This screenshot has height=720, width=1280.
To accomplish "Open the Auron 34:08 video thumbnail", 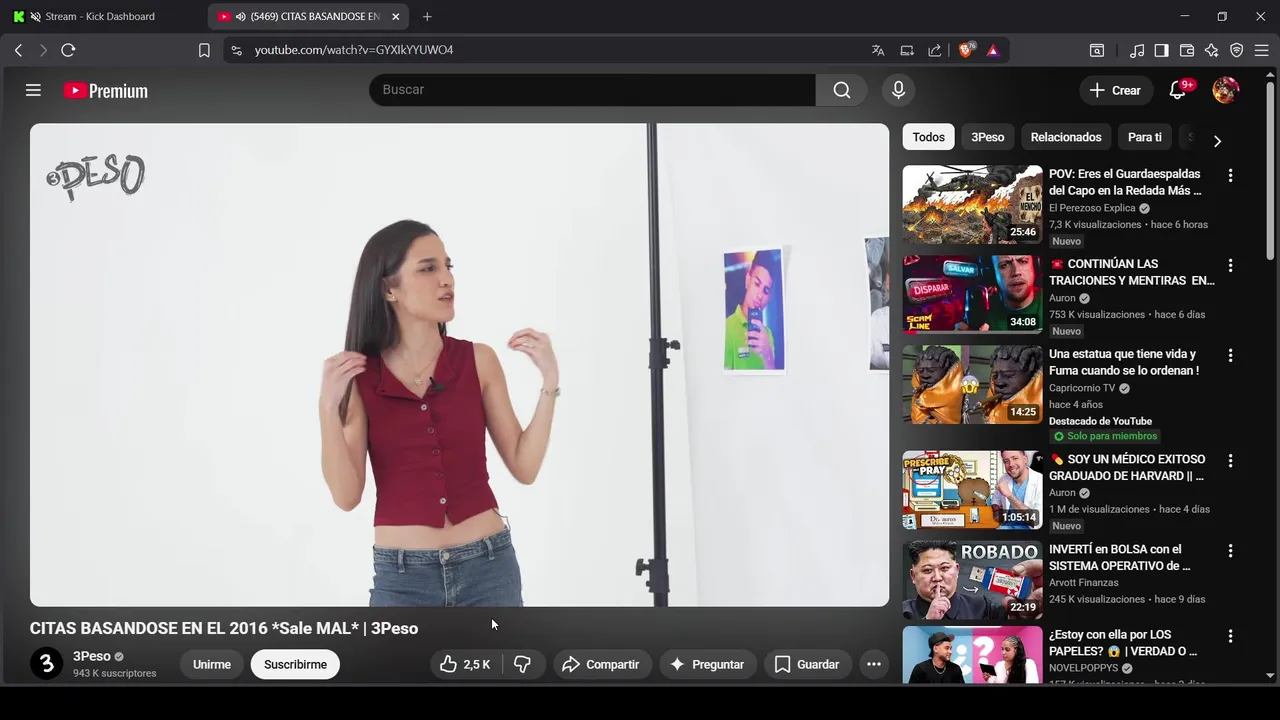I will (x=972, y=295).
